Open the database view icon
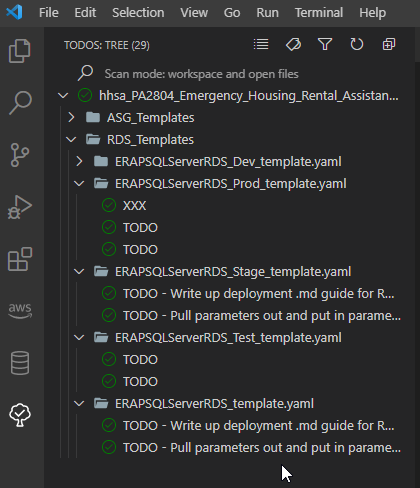 tap(20, 363)
